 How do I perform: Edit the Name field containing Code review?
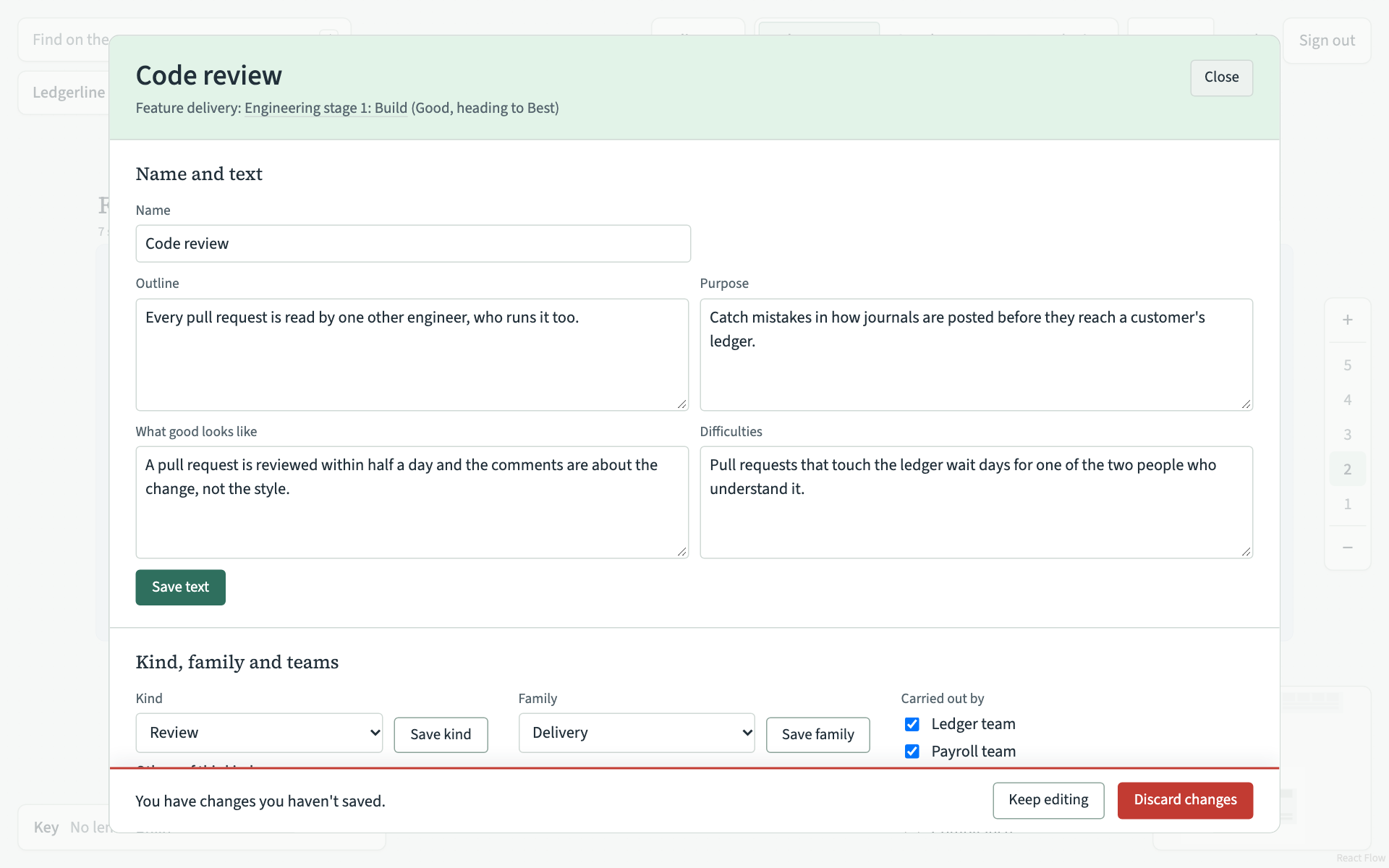coord(413,244)
